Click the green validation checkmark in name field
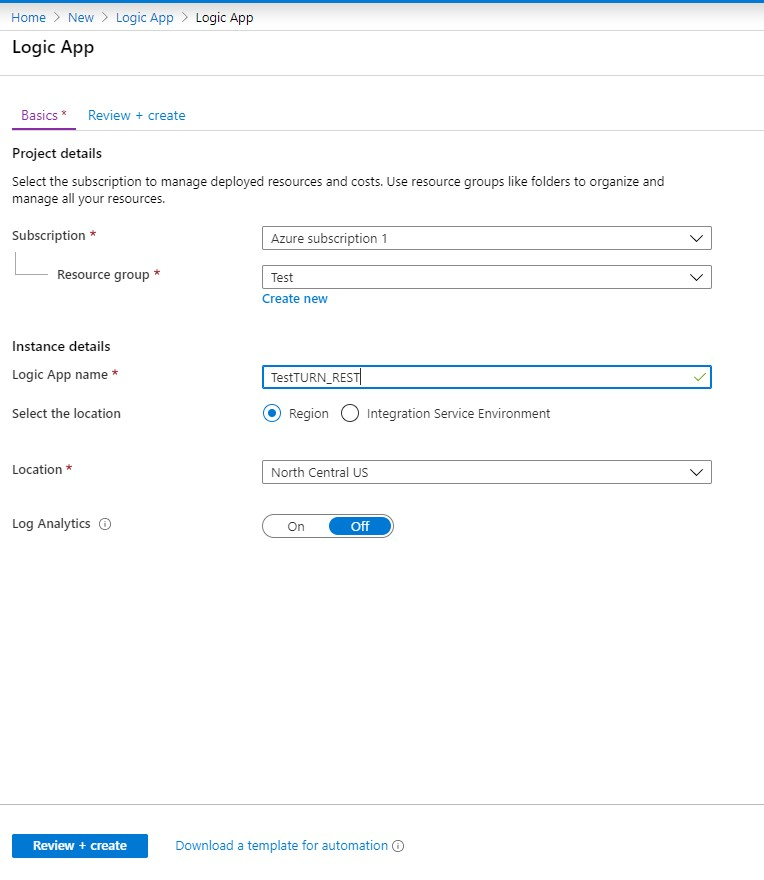The image size is (764, 880). [699, 377]
